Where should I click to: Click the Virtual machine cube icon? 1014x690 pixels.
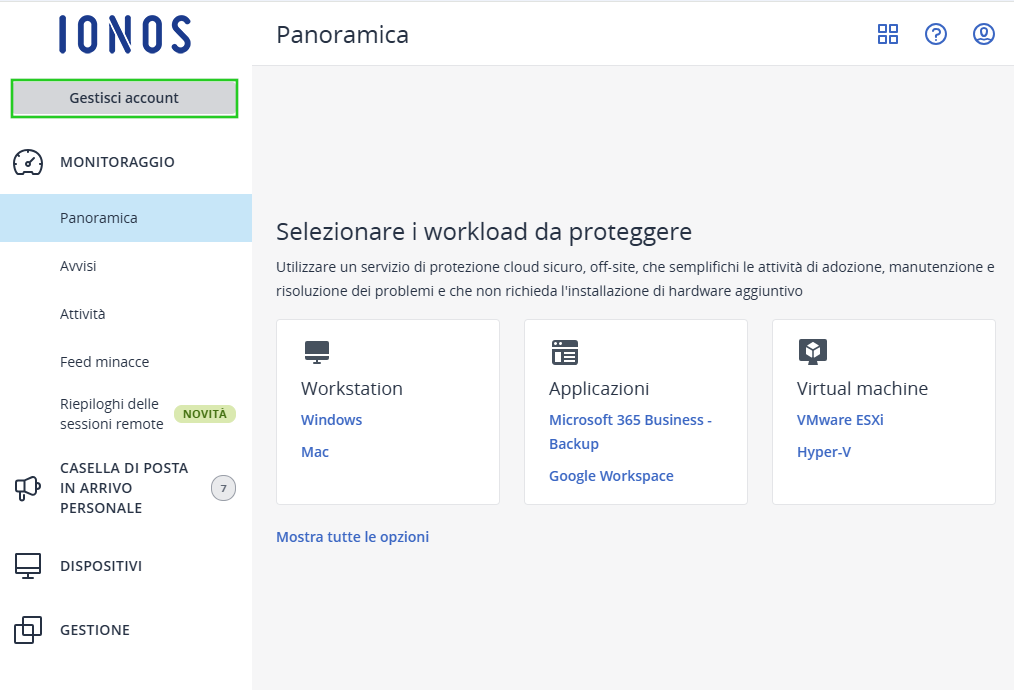813,352
